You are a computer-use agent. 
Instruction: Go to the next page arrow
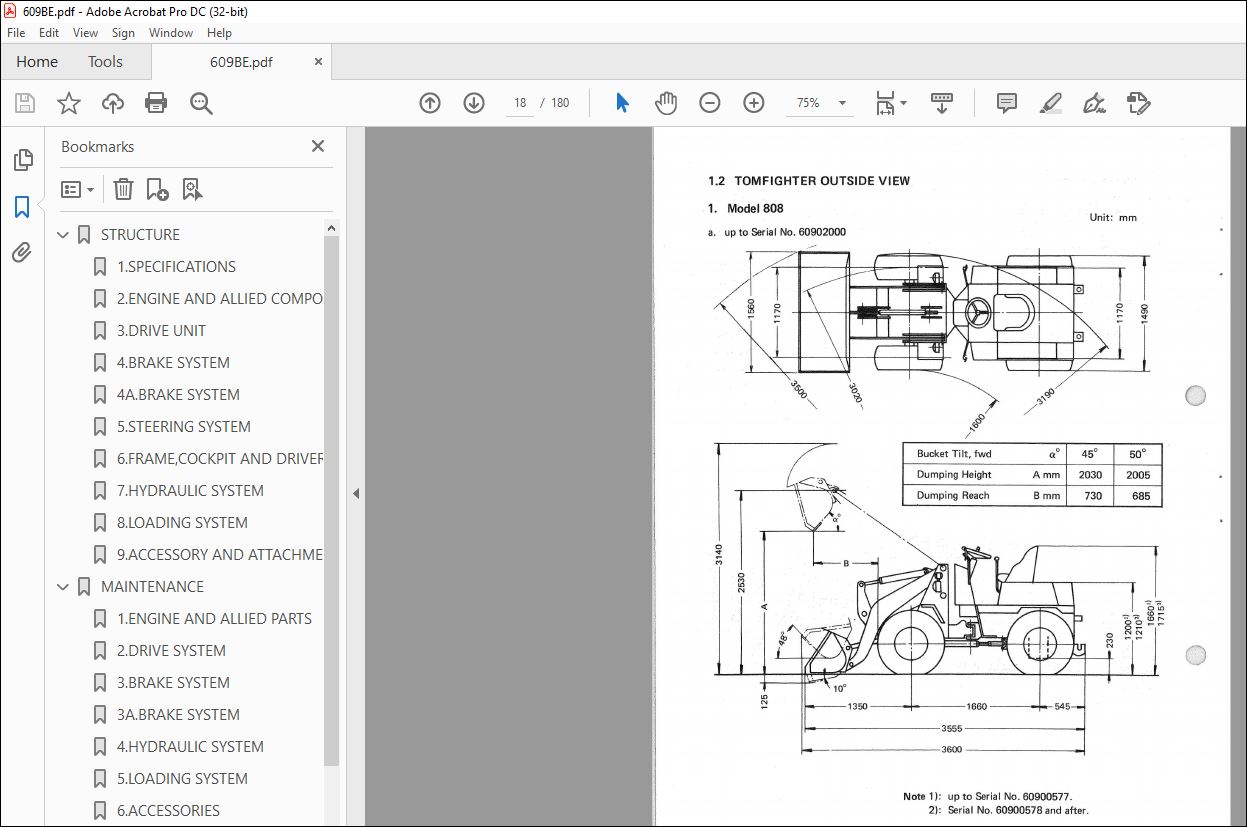pyautogui.click(x=474, y=103)
